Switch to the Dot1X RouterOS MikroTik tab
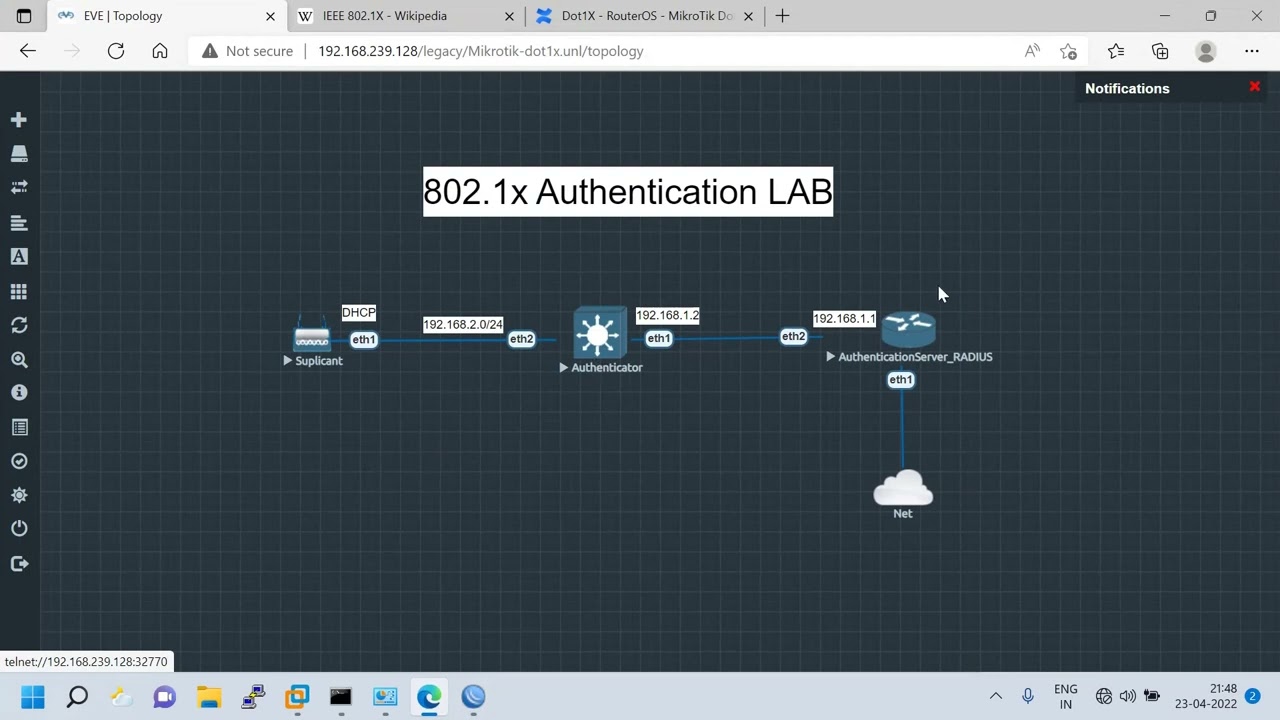The width and height of the screenshot is (1280, 720). coord(647,16)
